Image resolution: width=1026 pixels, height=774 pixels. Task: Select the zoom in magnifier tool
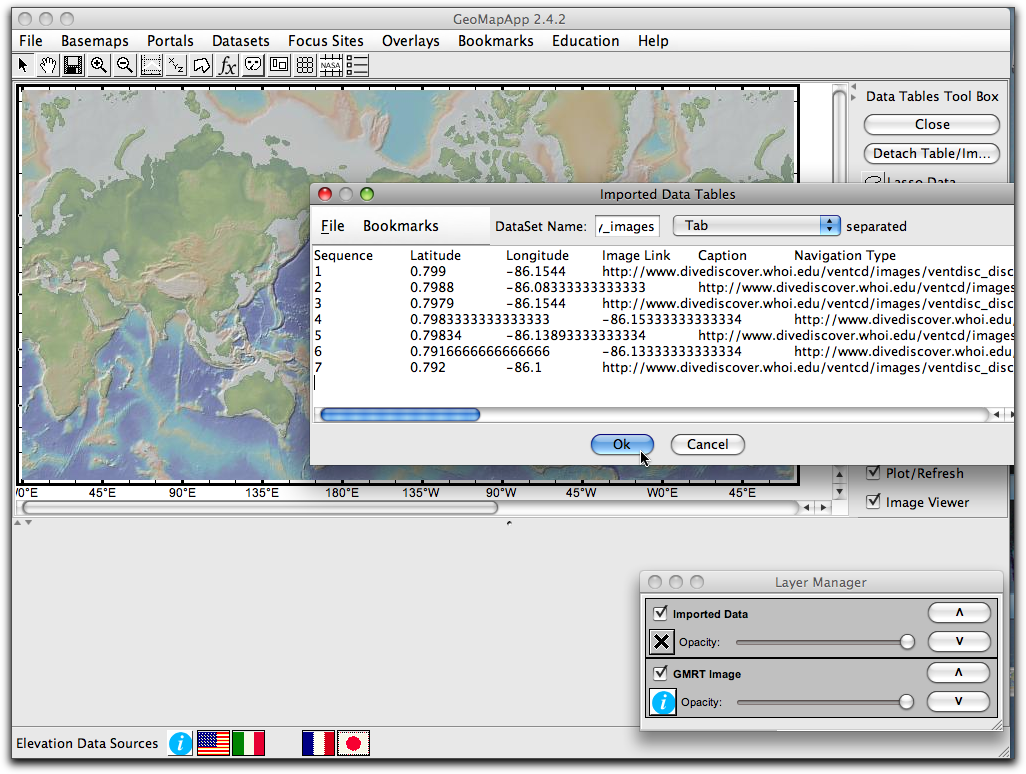pyautogui.click(x=98, y=64)
